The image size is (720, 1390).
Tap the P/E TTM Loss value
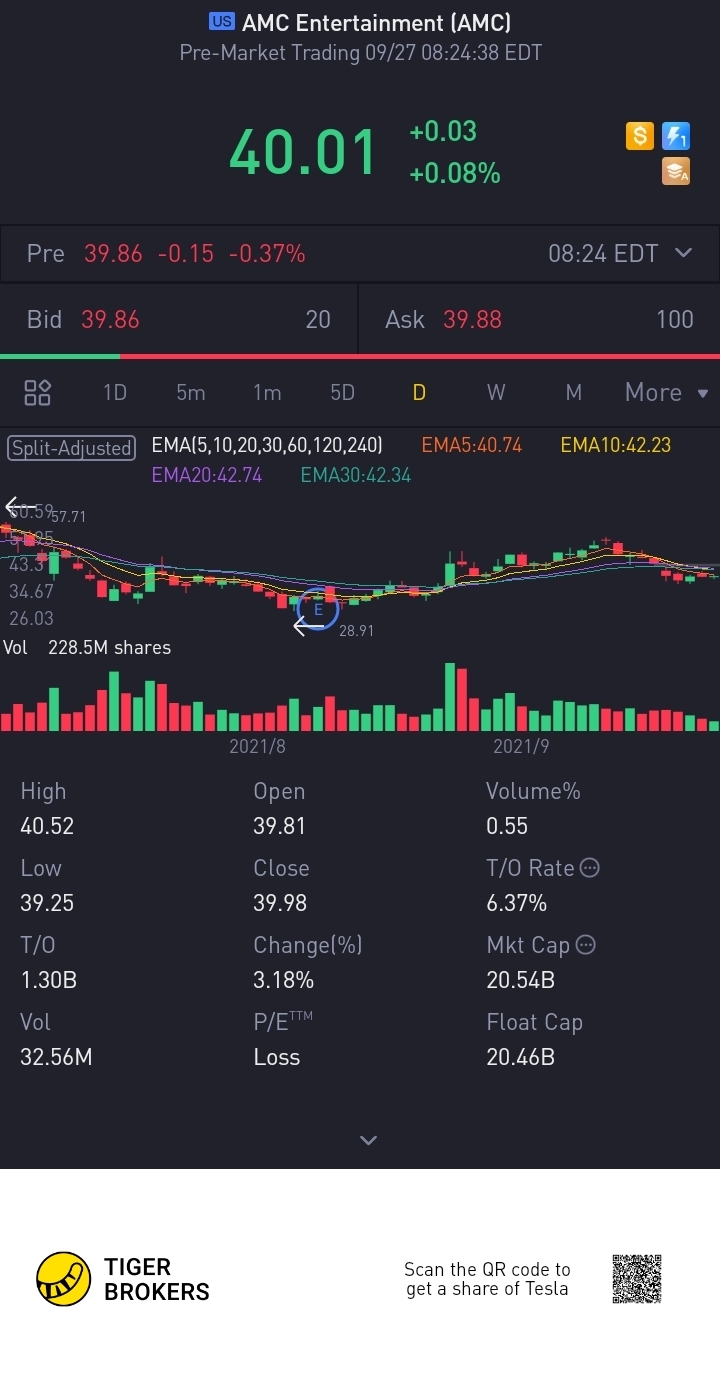click(277, 1057)
